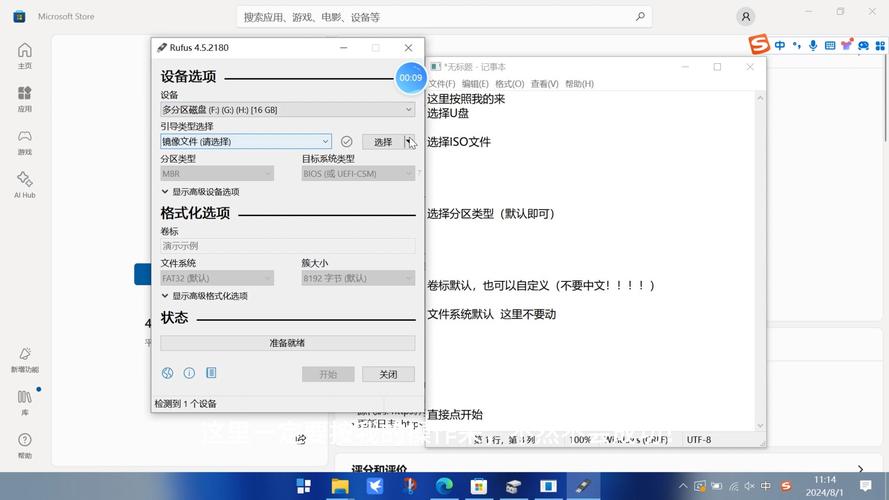
Task: Click the 关闭 button in Rufus
Action: pyautogui.click(x=388, y=374)
